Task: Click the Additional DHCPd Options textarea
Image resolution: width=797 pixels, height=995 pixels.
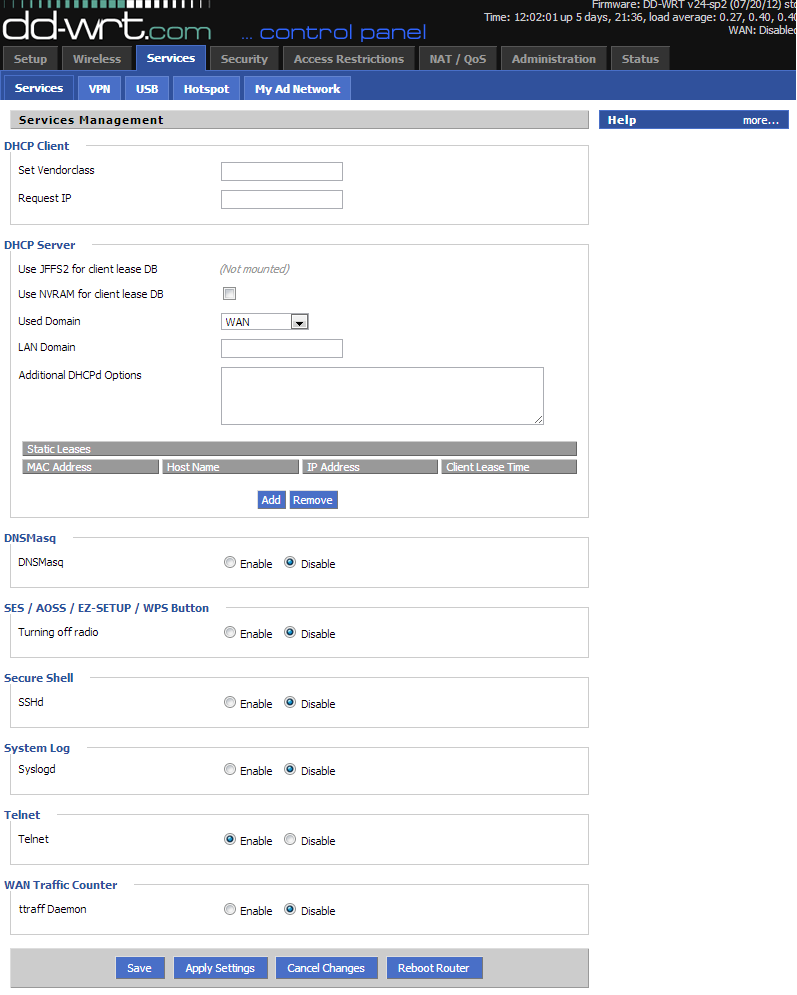Action: (x=382, y=396)
